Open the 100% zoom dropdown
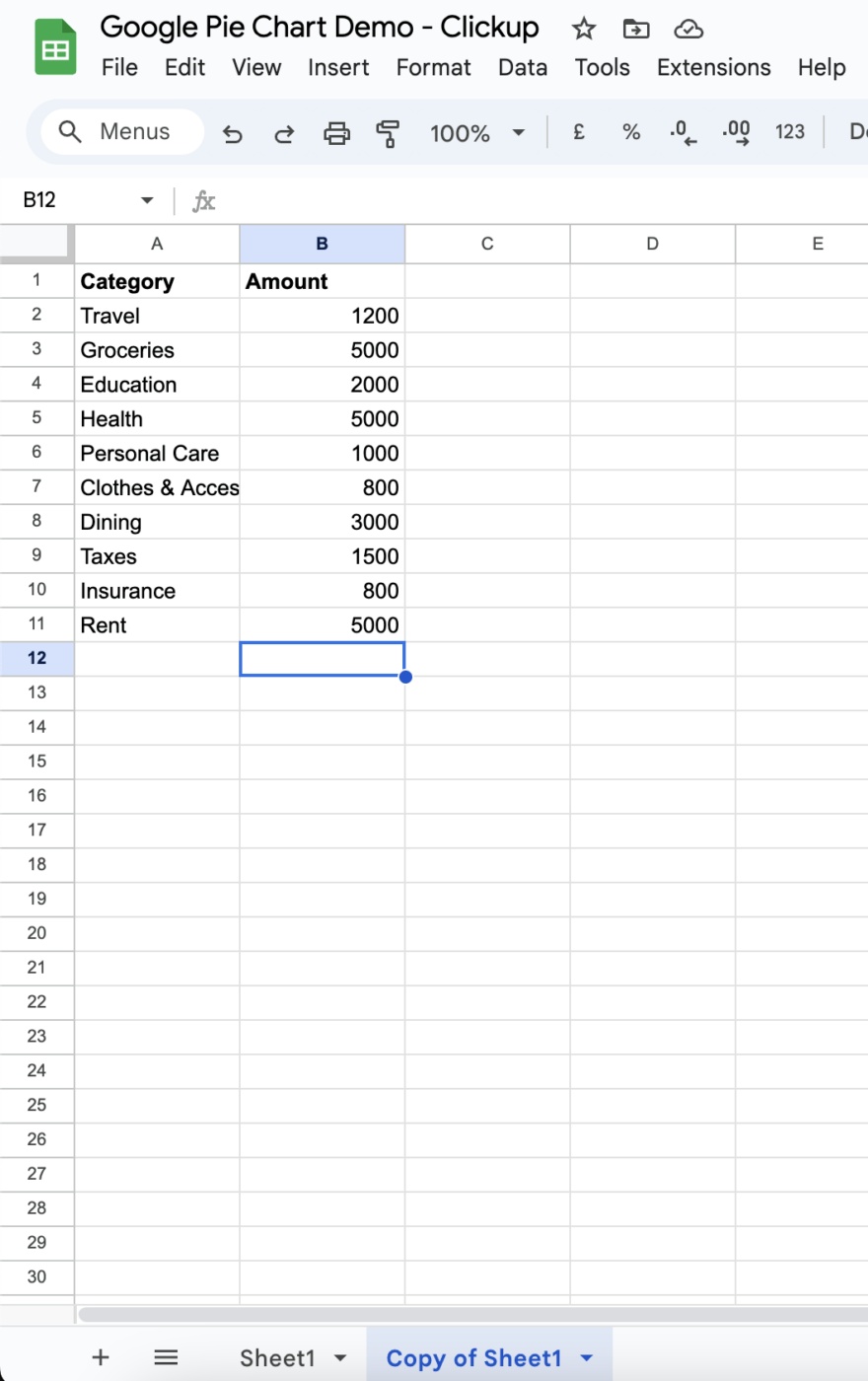The width and height of the screenshot is (868, 1381). tap(476, 132)
